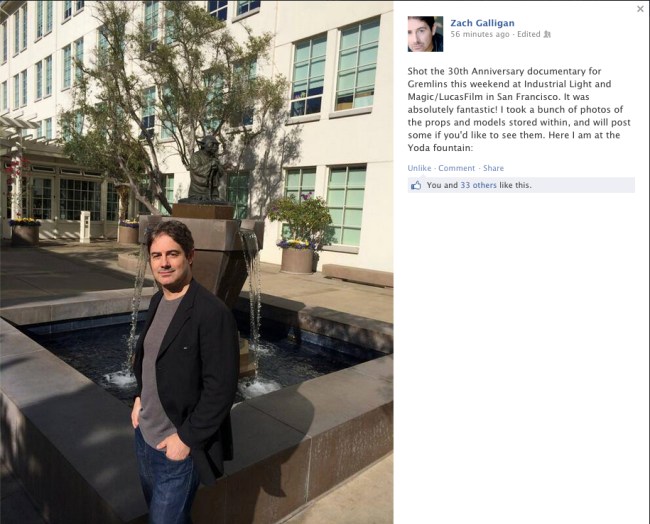
Task: View edit history via Edited label
Action: (x=529, y=34)
